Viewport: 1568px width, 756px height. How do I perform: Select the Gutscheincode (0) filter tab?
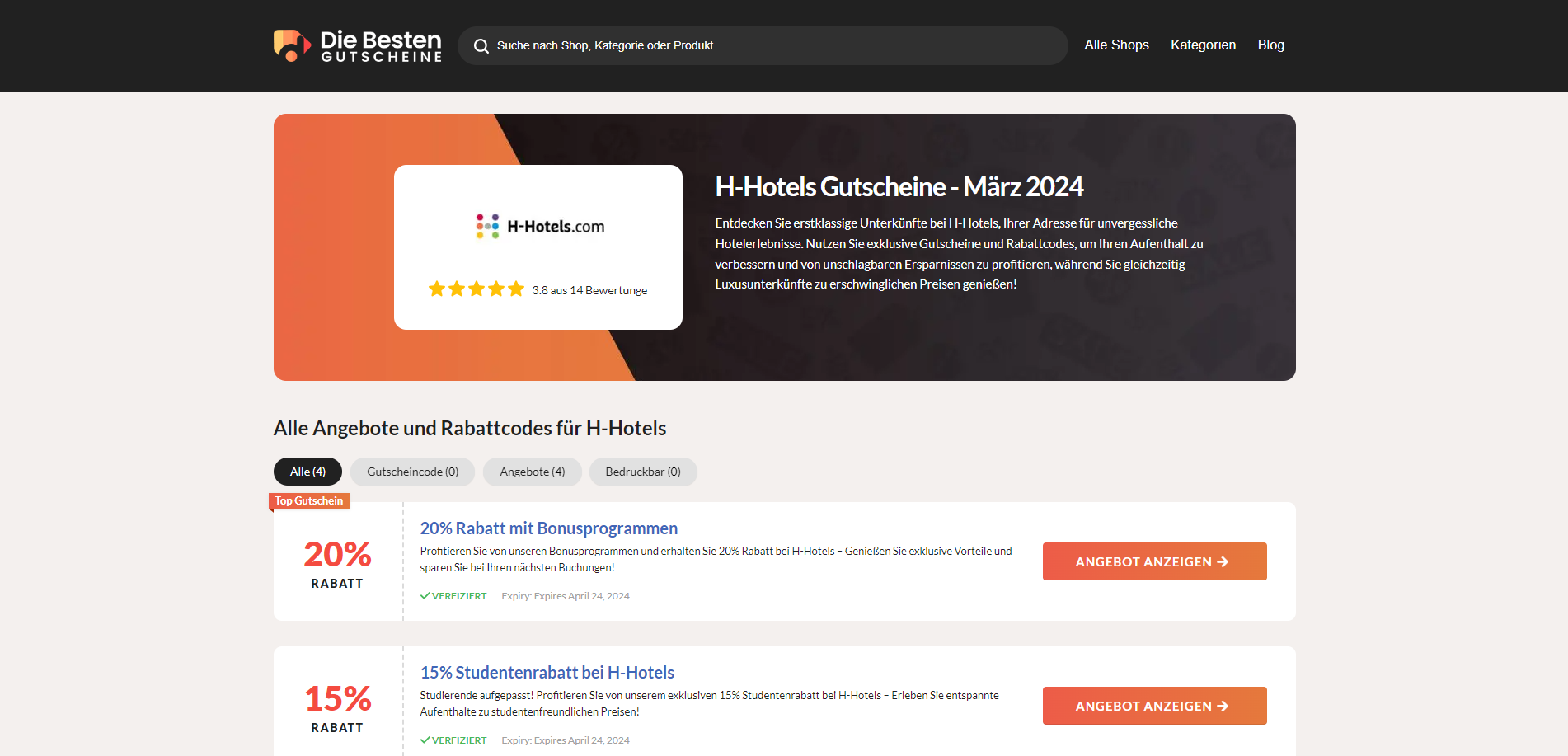(412, 472)
